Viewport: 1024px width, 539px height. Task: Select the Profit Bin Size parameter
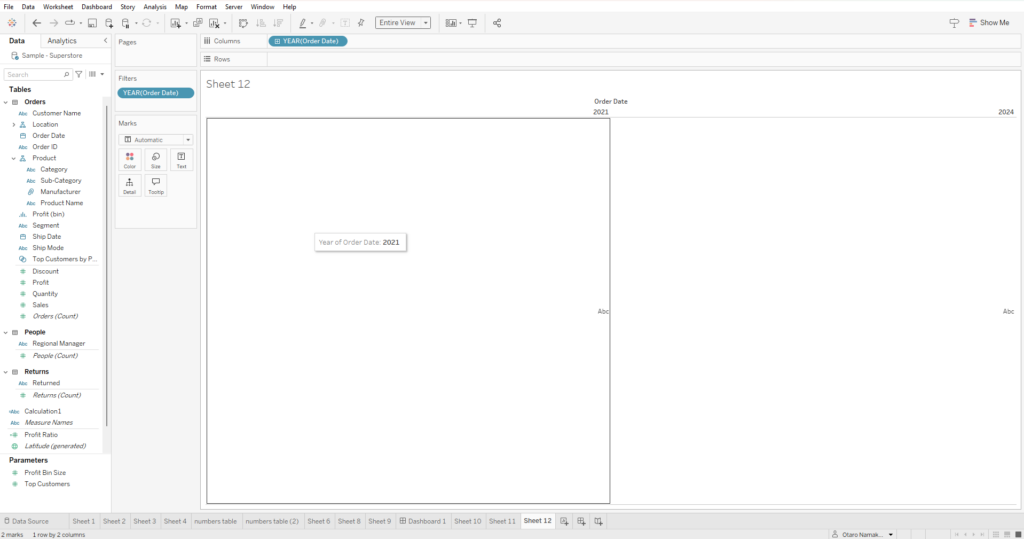(x=45, y=472)
